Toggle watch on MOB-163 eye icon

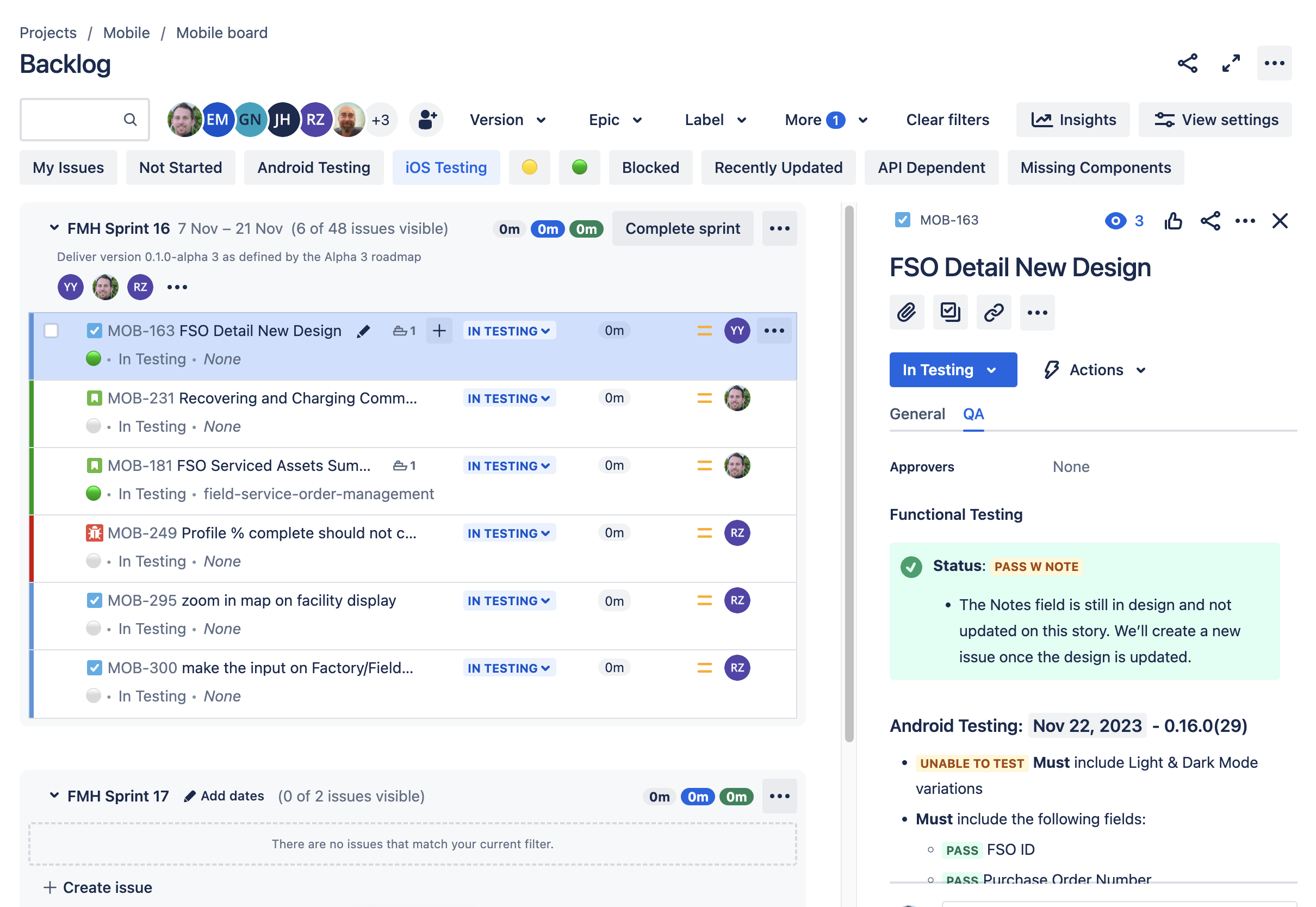(1115, 221)
